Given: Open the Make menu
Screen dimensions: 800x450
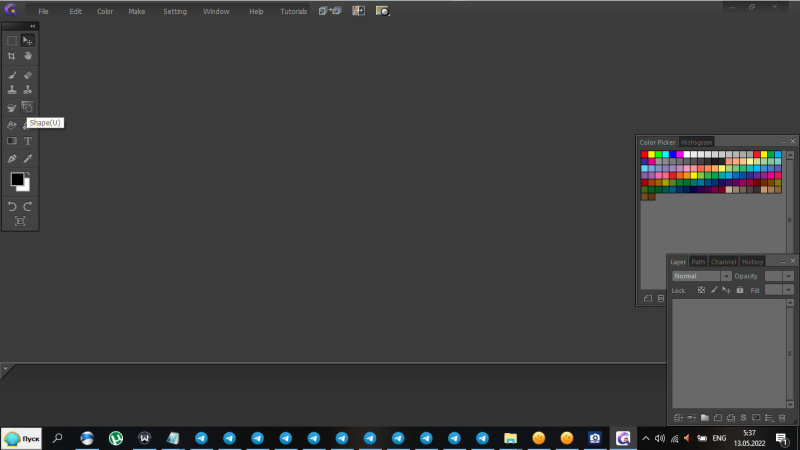Looking at the screenshot, I should tap(137, 11).
